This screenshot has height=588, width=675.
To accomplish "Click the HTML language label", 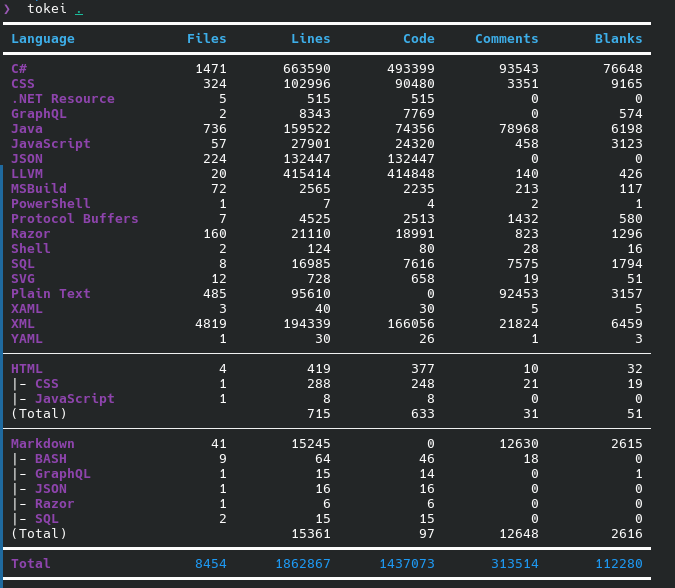I will (x=27, y=369).
